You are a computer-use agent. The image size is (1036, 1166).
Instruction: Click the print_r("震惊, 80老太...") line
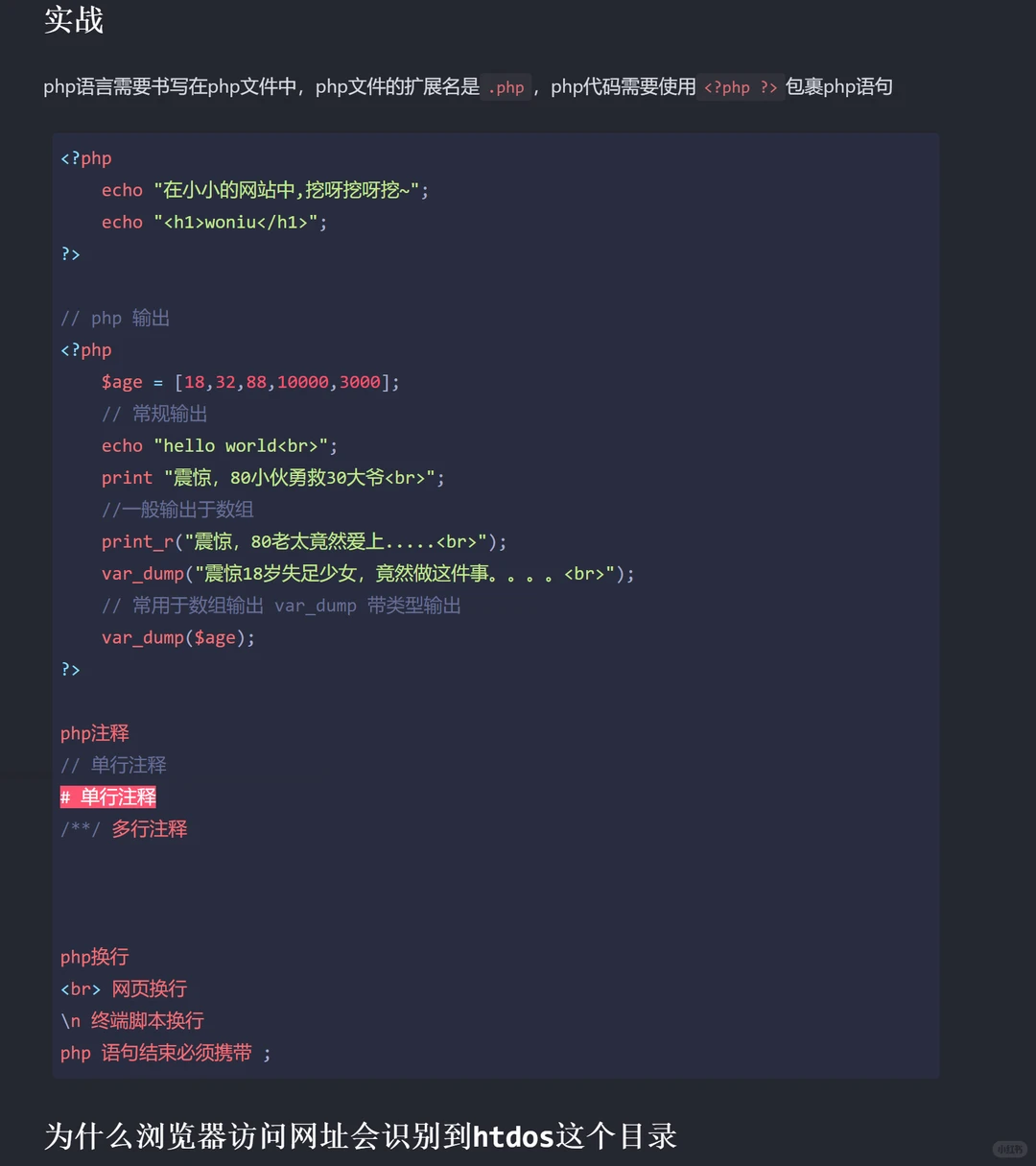(304, 541)
